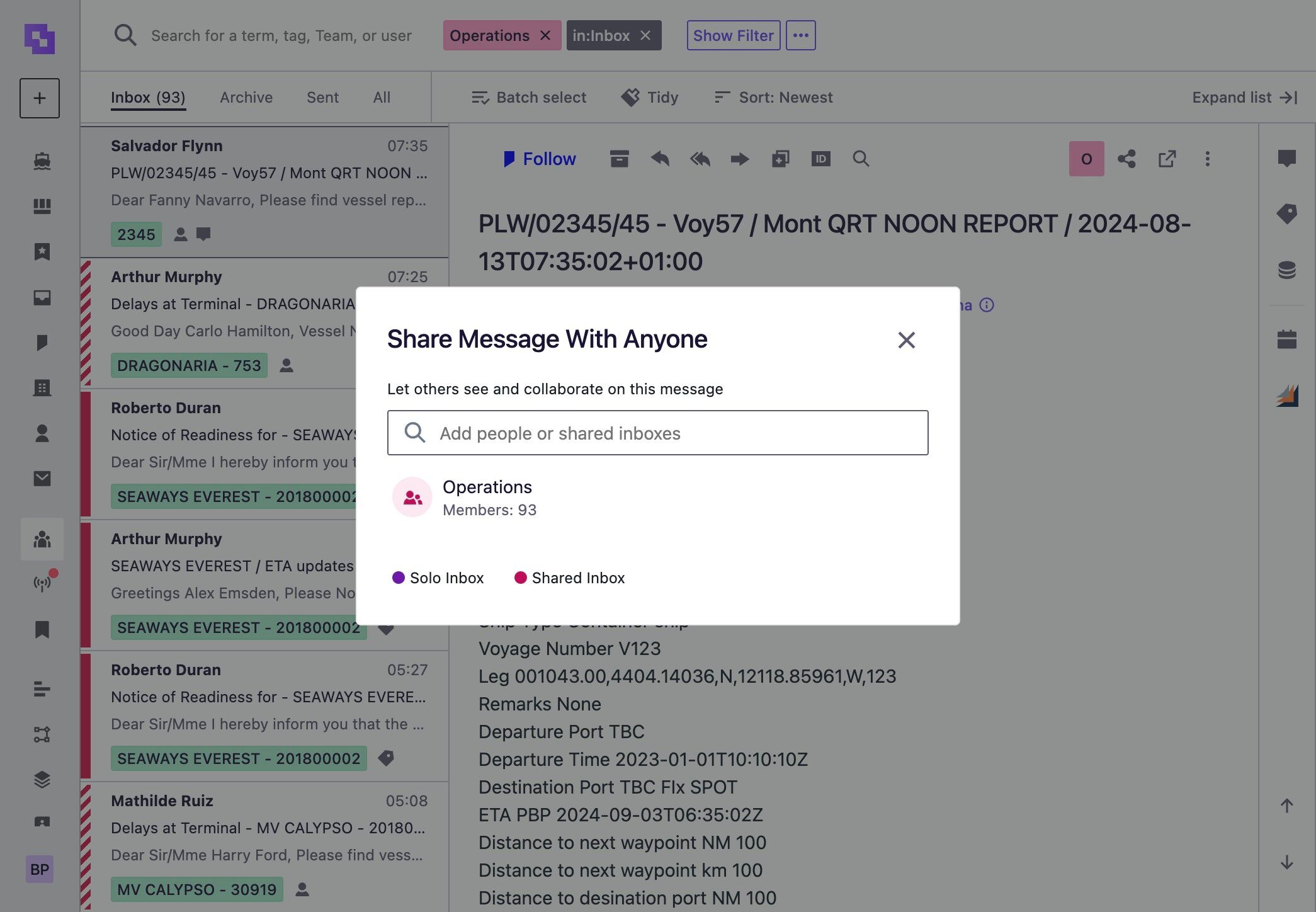Click the Add people or shared inboxes field
1316x912 pixels.
click(x=657, y=433)
